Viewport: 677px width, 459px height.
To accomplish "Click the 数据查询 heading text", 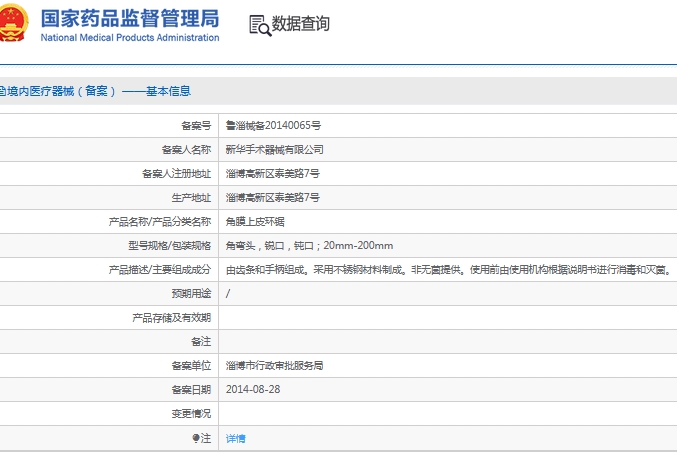I will (301, 24).
